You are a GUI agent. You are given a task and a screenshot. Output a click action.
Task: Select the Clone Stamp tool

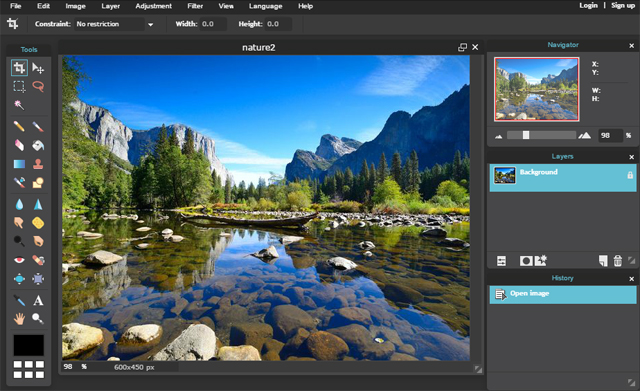[38, 164]
